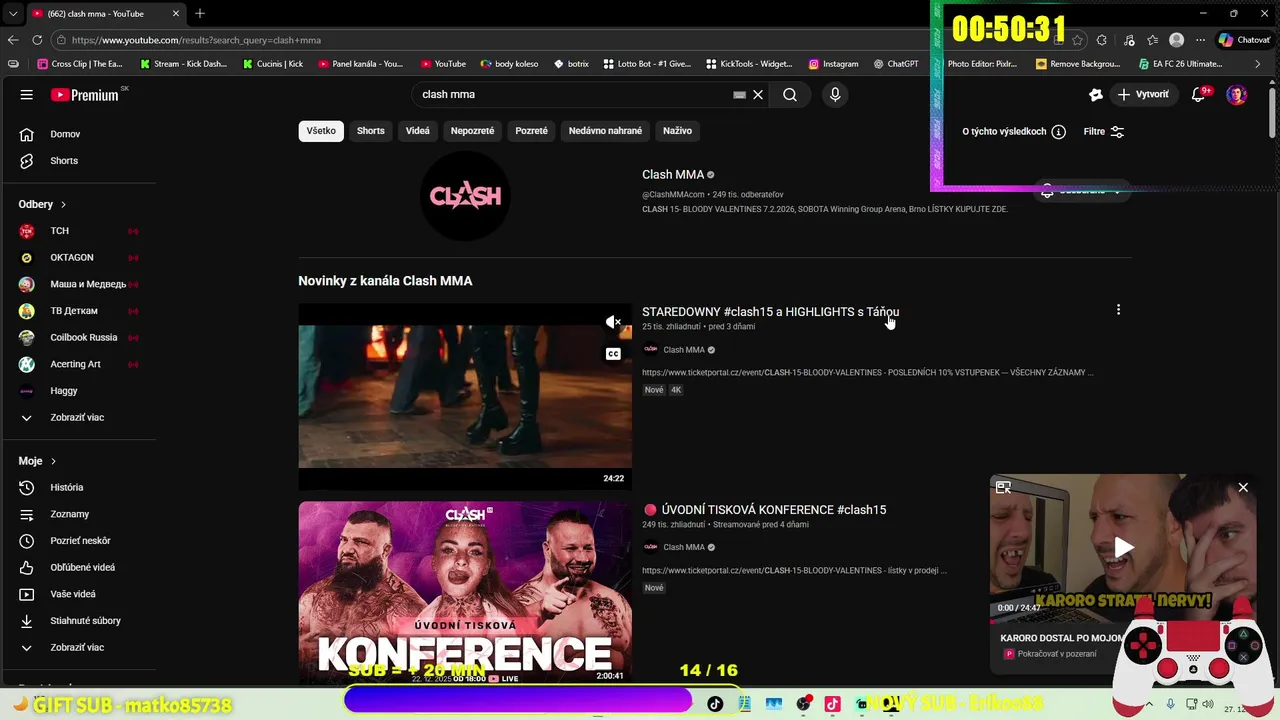Open Copilot Chatovať button

pos(1244,40)
